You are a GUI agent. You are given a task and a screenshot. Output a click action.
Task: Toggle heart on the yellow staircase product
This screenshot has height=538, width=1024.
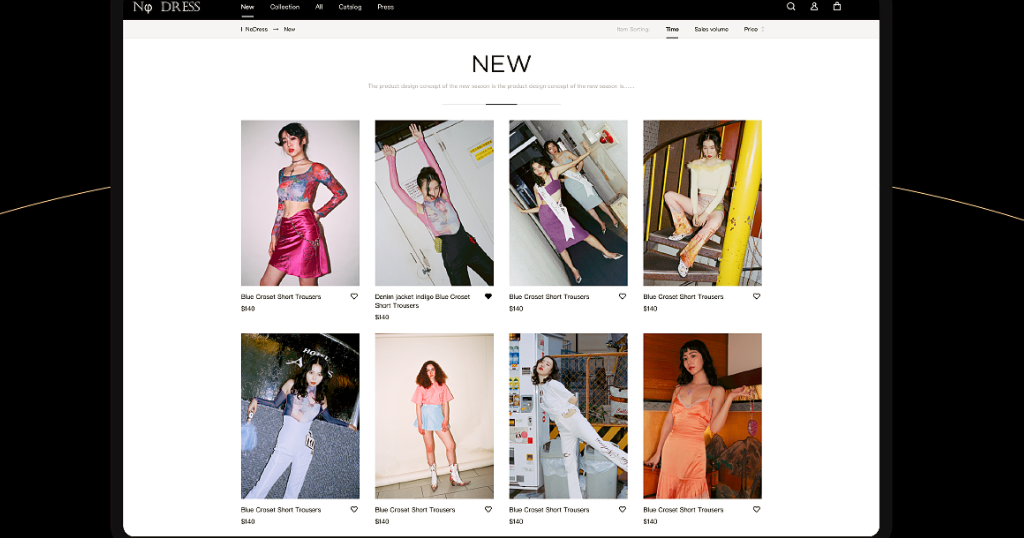pos(756,297)
